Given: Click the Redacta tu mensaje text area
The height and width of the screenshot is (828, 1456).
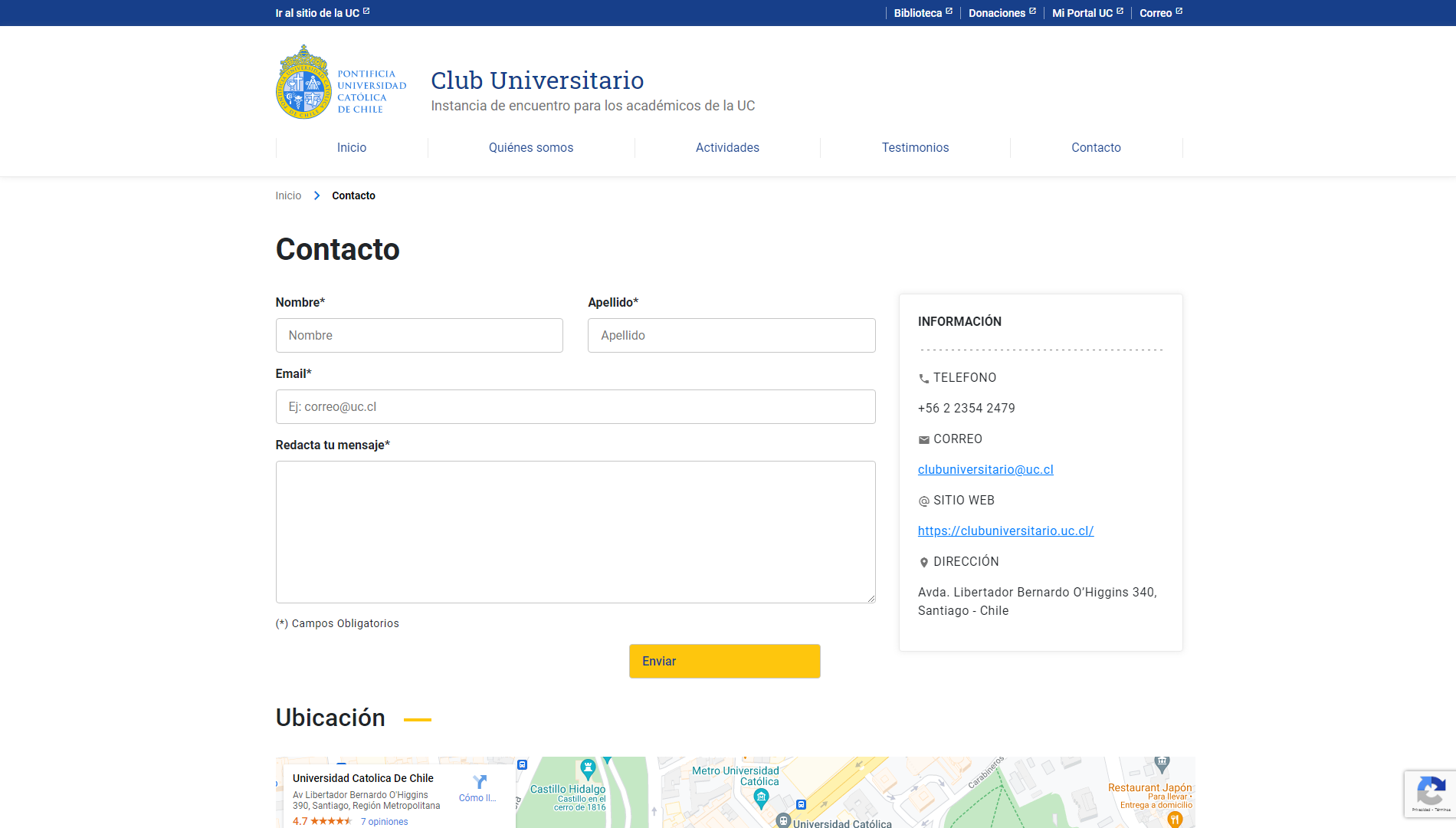Looking at the screenshot, I should (576, 532).
